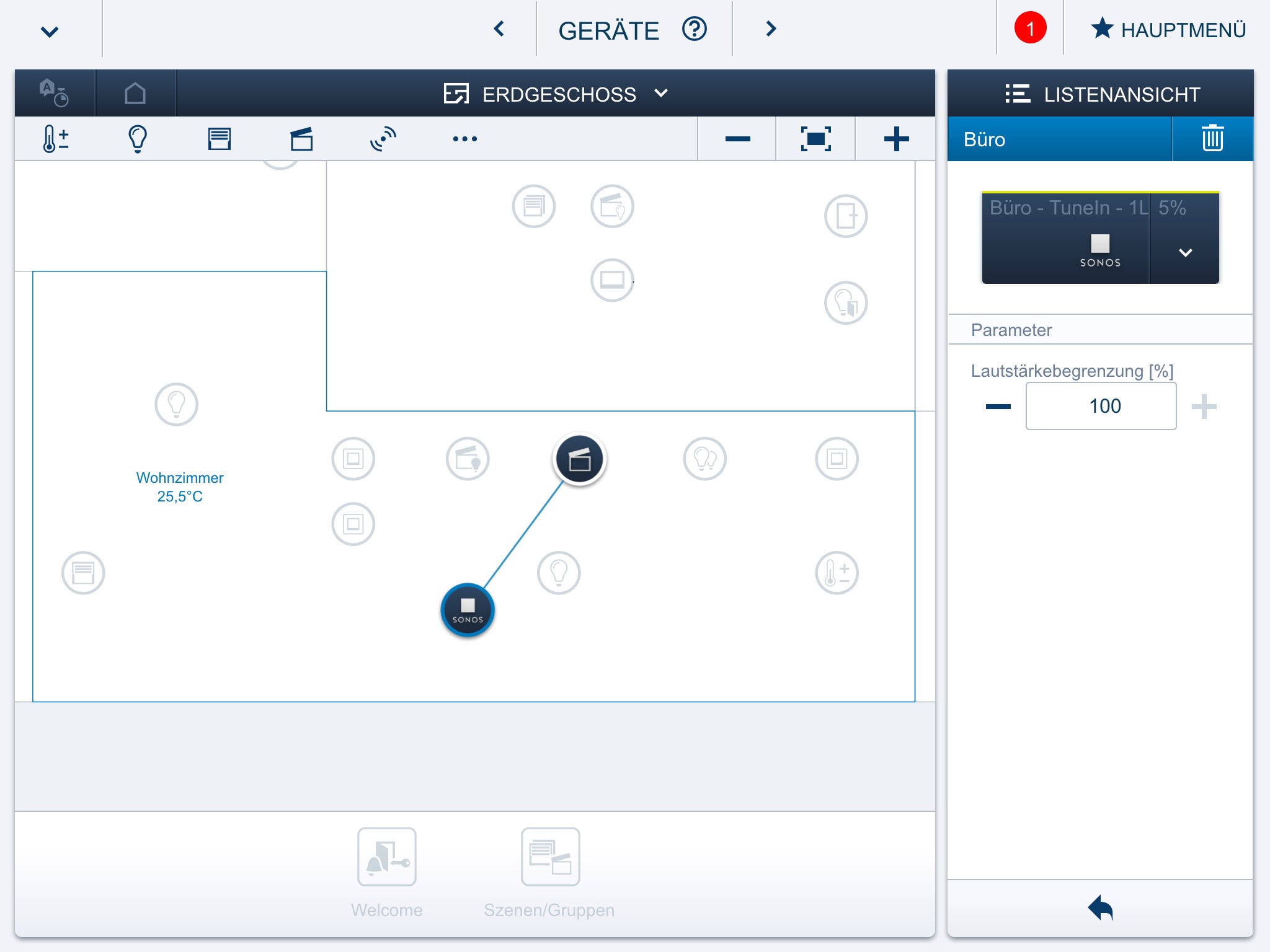
Task: Open help question mark next to GERÄTE
Action: pos(695,29)
